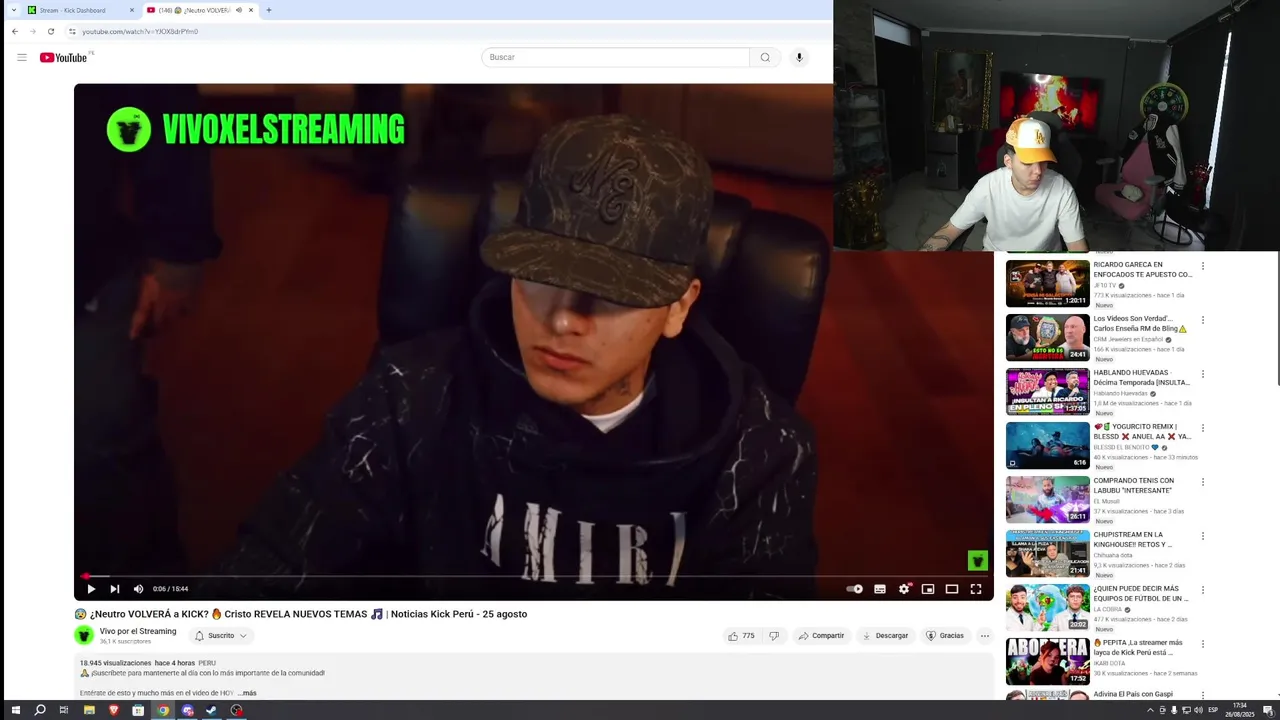Seek on the video progress bar
The height and width of the screenshot is (720, 1280).
click(x=534, y=576)
